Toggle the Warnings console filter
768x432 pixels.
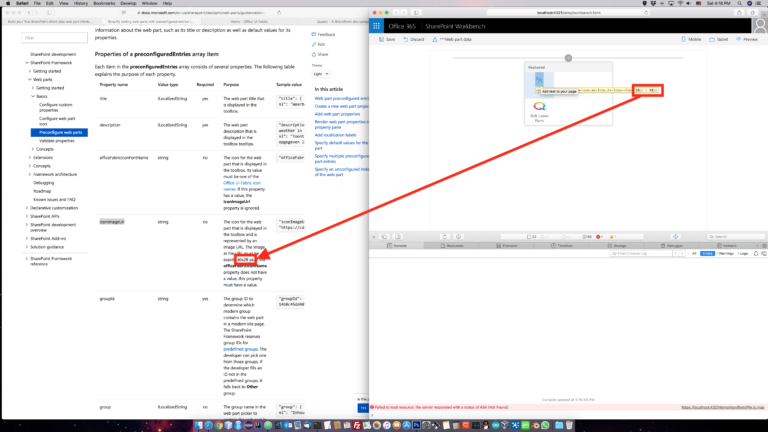tap(725, 253)
